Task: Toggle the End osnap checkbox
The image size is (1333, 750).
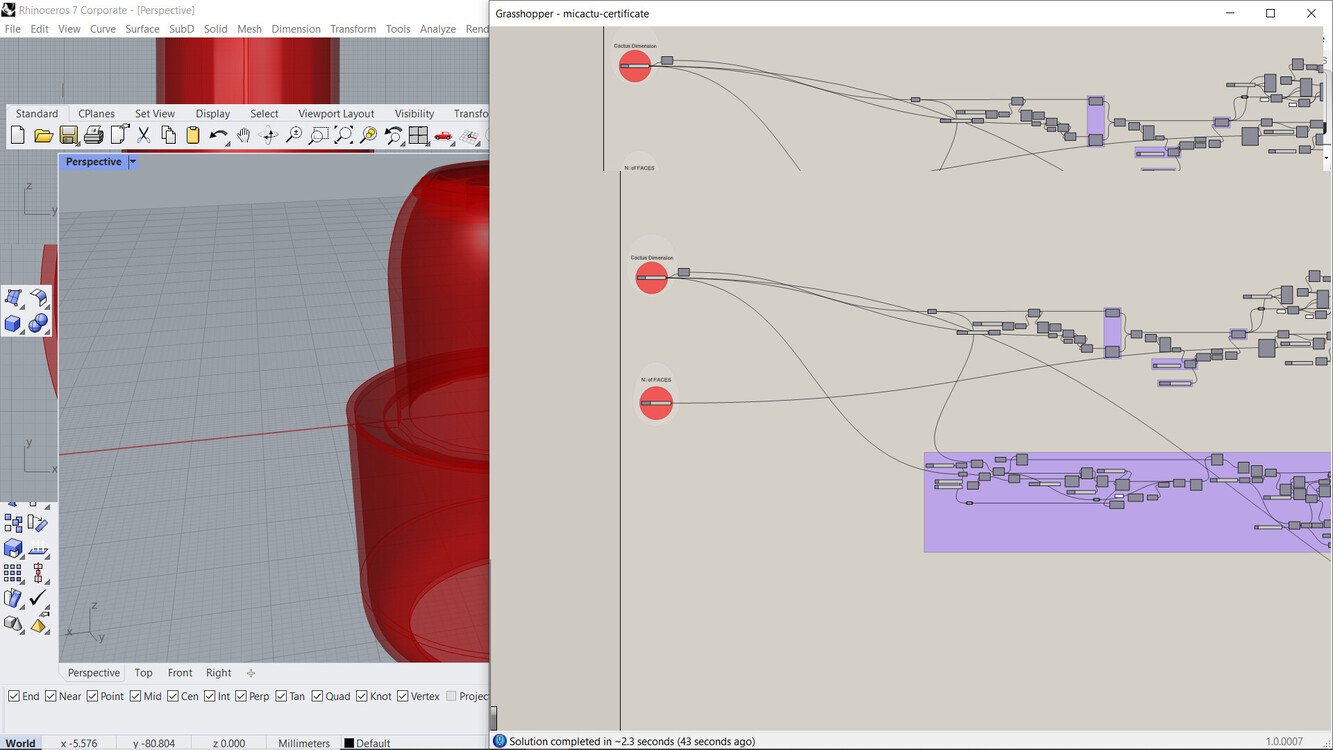Action: tap(14, 696)
